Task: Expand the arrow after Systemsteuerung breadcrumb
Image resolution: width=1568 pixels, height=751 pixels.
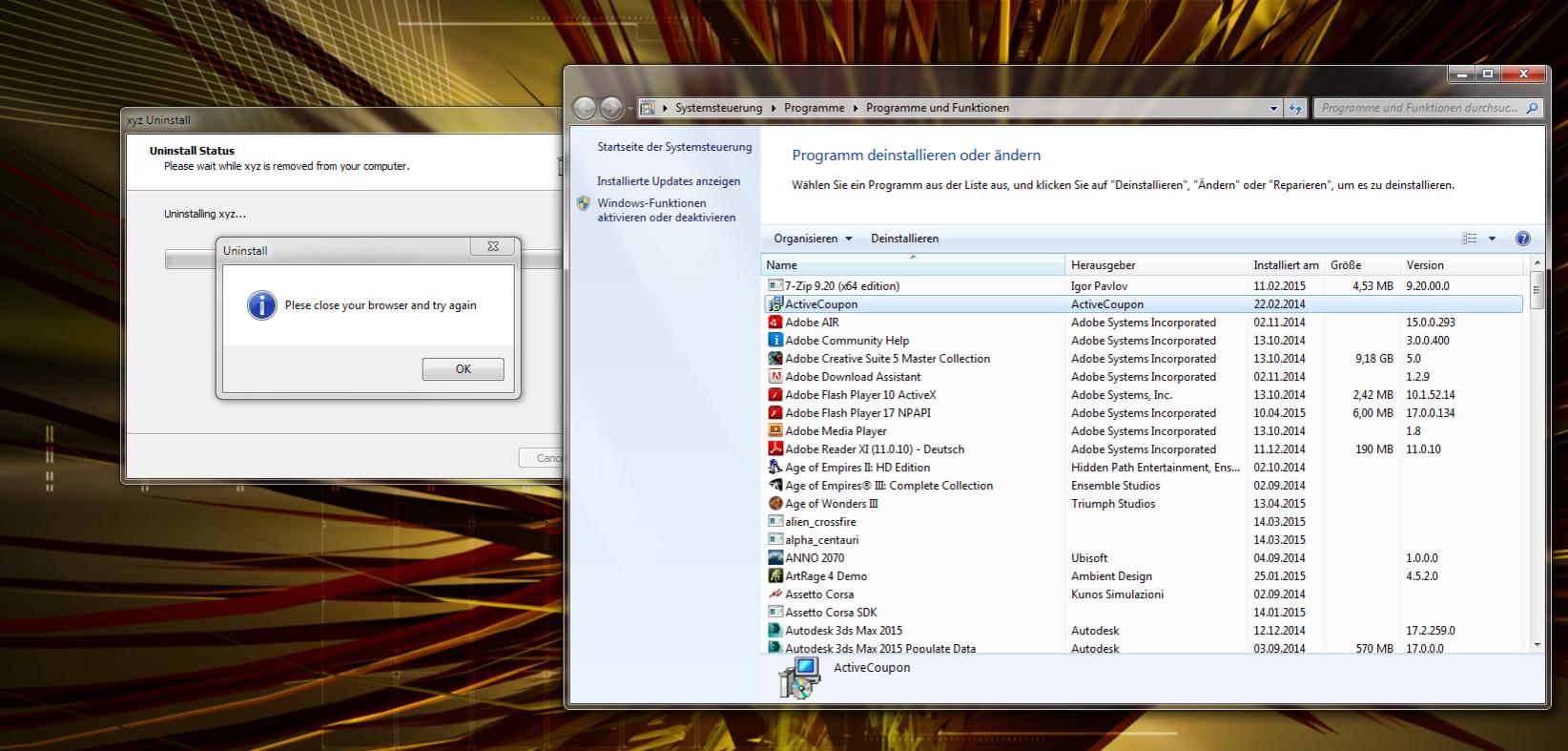Action: [774, 108]
